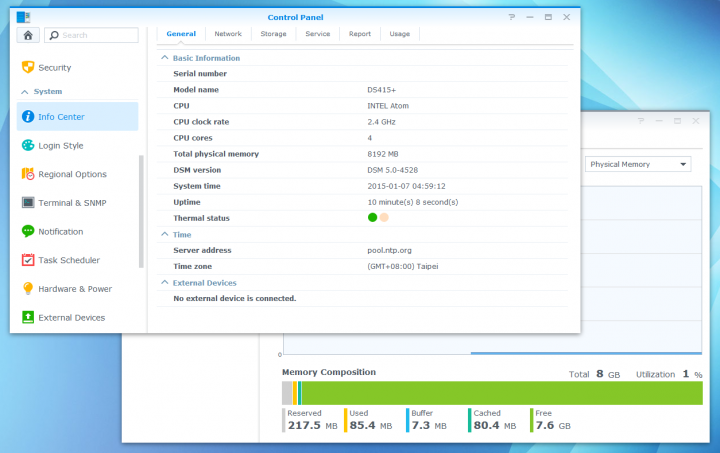This screenshot has height=453, width=720.
Task: Collapse the Time section
Action: 164,234
